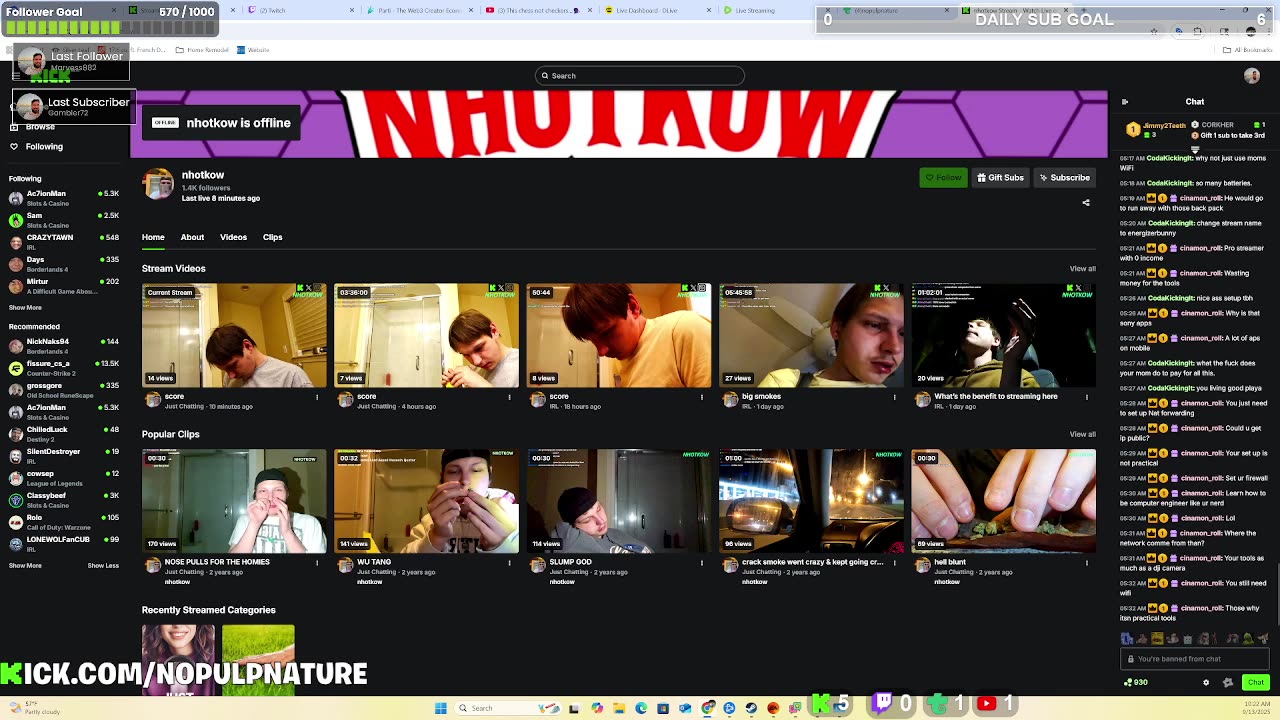Image resolution: width=1280 pixels, height=720 pixels.
Task: Click the search magnifier icon
Action: point(545,76)
